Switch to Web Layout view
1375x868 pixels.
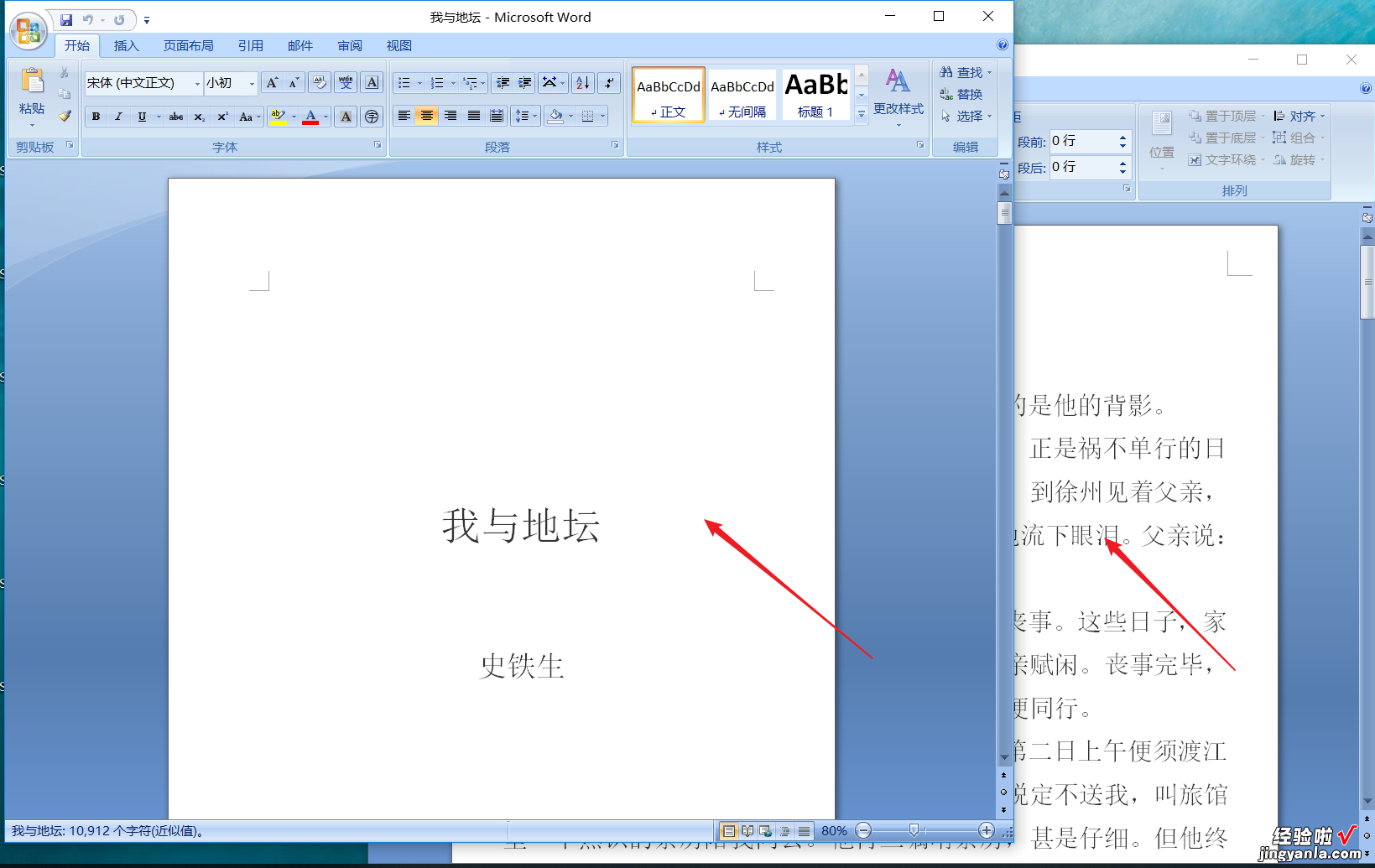tap(766, 831)
